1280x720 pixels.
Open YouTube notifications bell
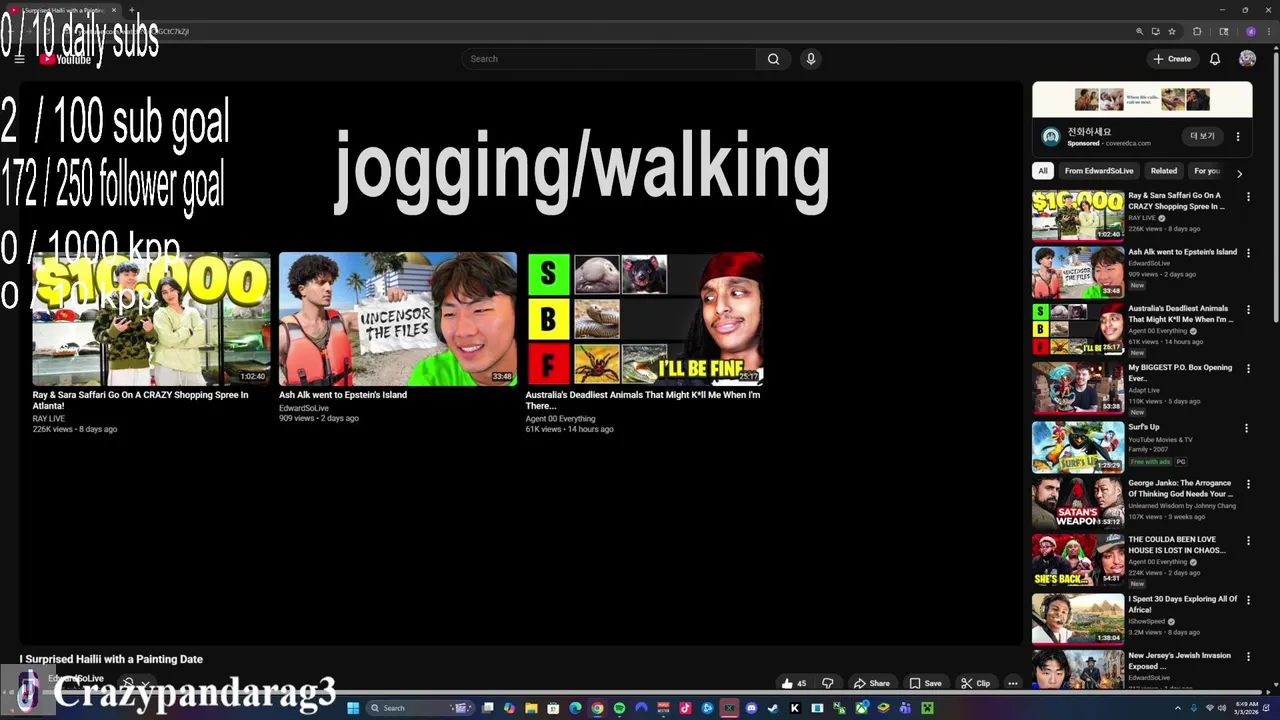click(1215, 59)
